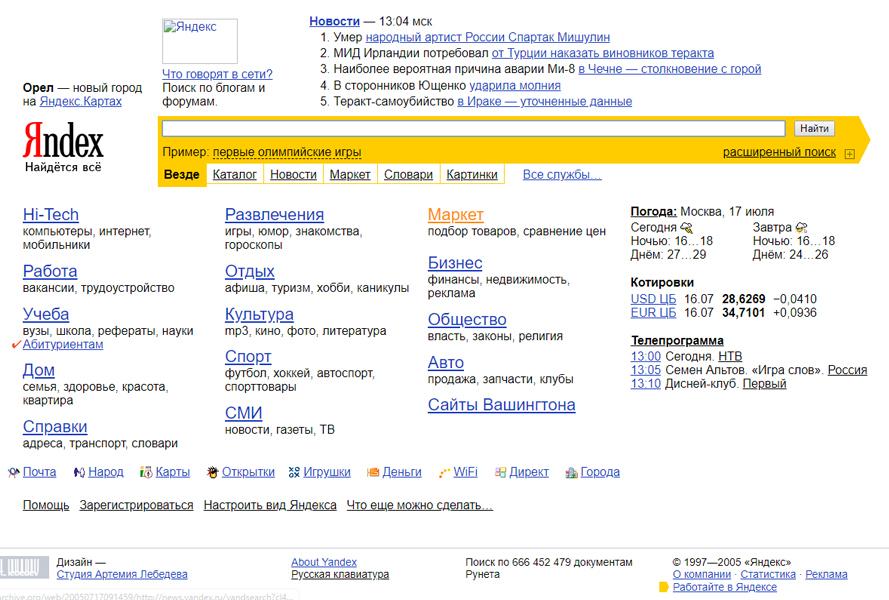Click the WiFi signal icon
The height and width of the screenshot is (600, 889).
point(444,472)
